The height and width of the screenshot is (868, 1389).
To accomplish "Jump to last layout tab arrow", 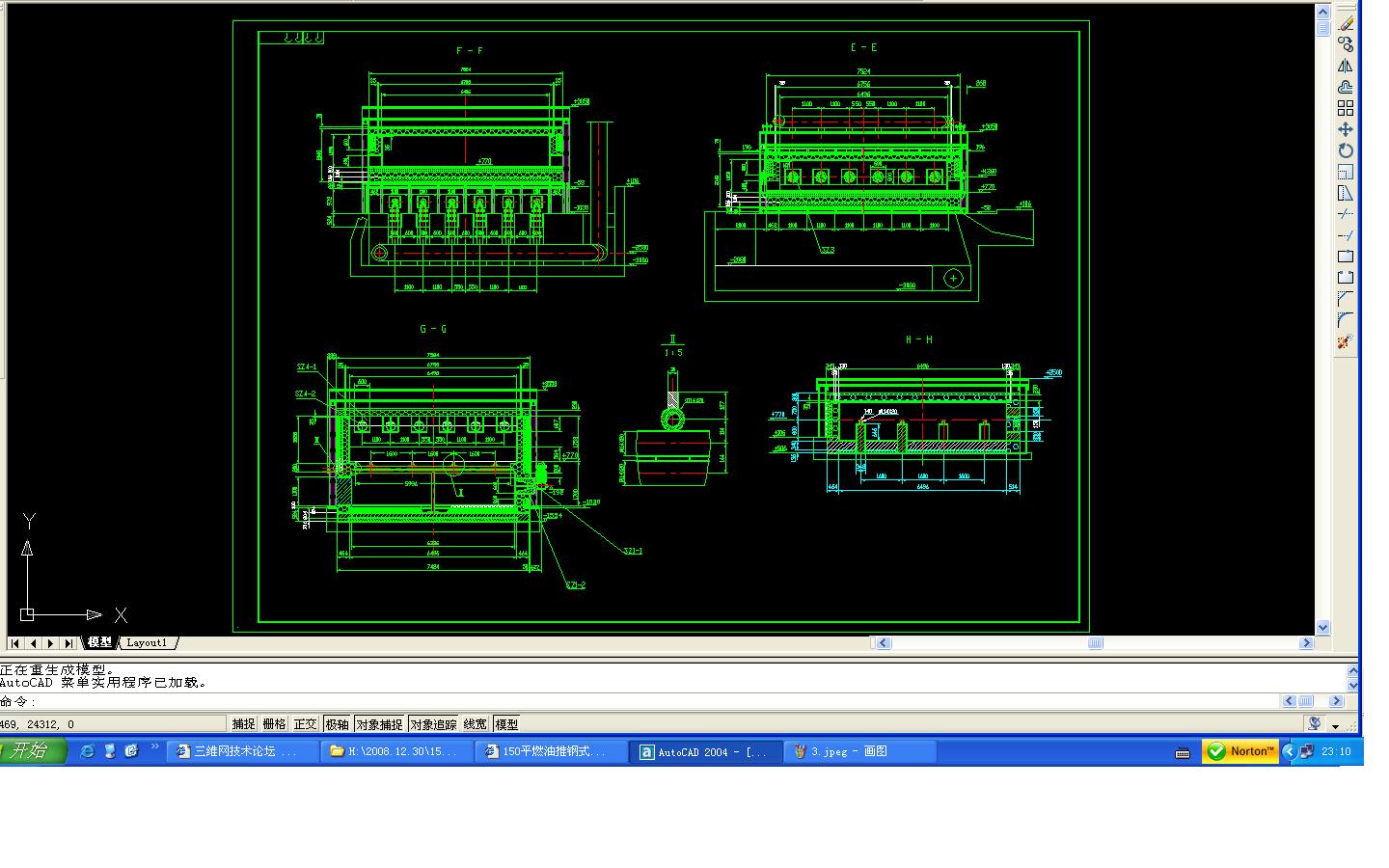I will coord(68,643).
